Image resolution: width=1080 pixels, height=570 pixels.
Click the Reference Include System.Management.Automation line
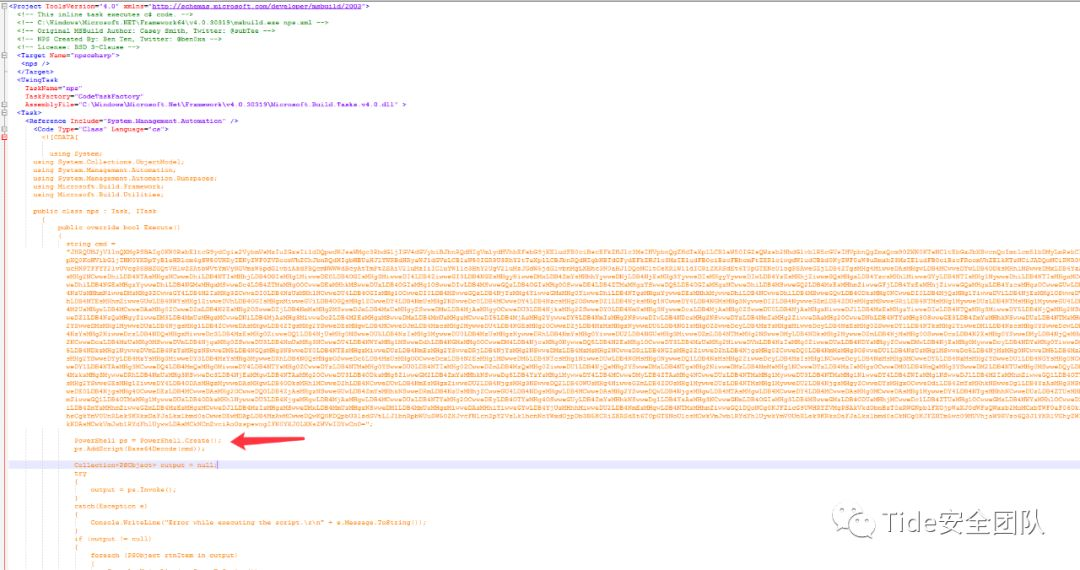132,121
